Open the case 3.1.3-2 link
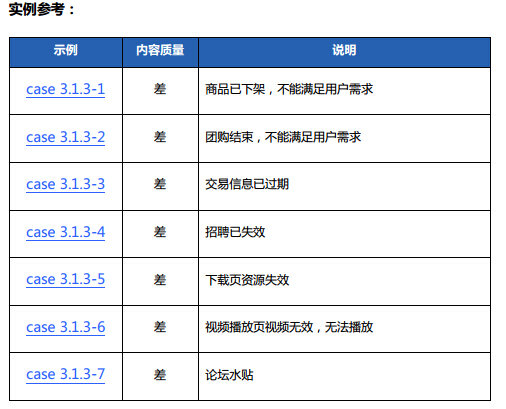 click(66, 137)
